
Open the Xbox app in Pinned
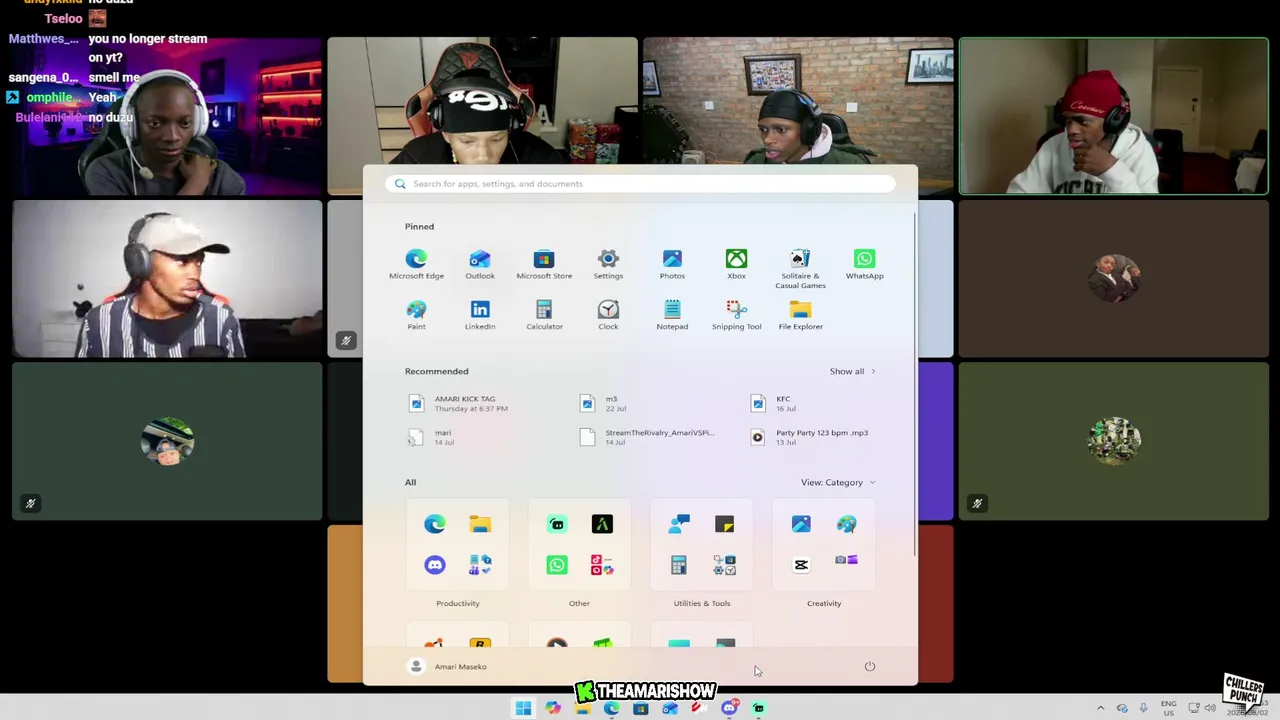click(736, 265)
